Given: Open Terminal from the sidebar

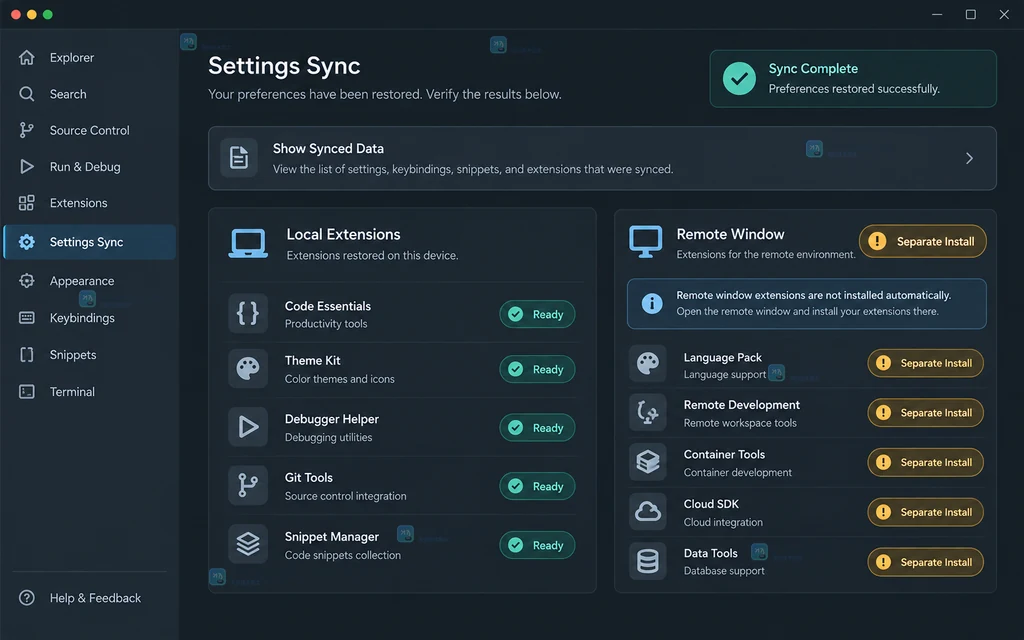Looking at the screenshot, I should (89, 392).
